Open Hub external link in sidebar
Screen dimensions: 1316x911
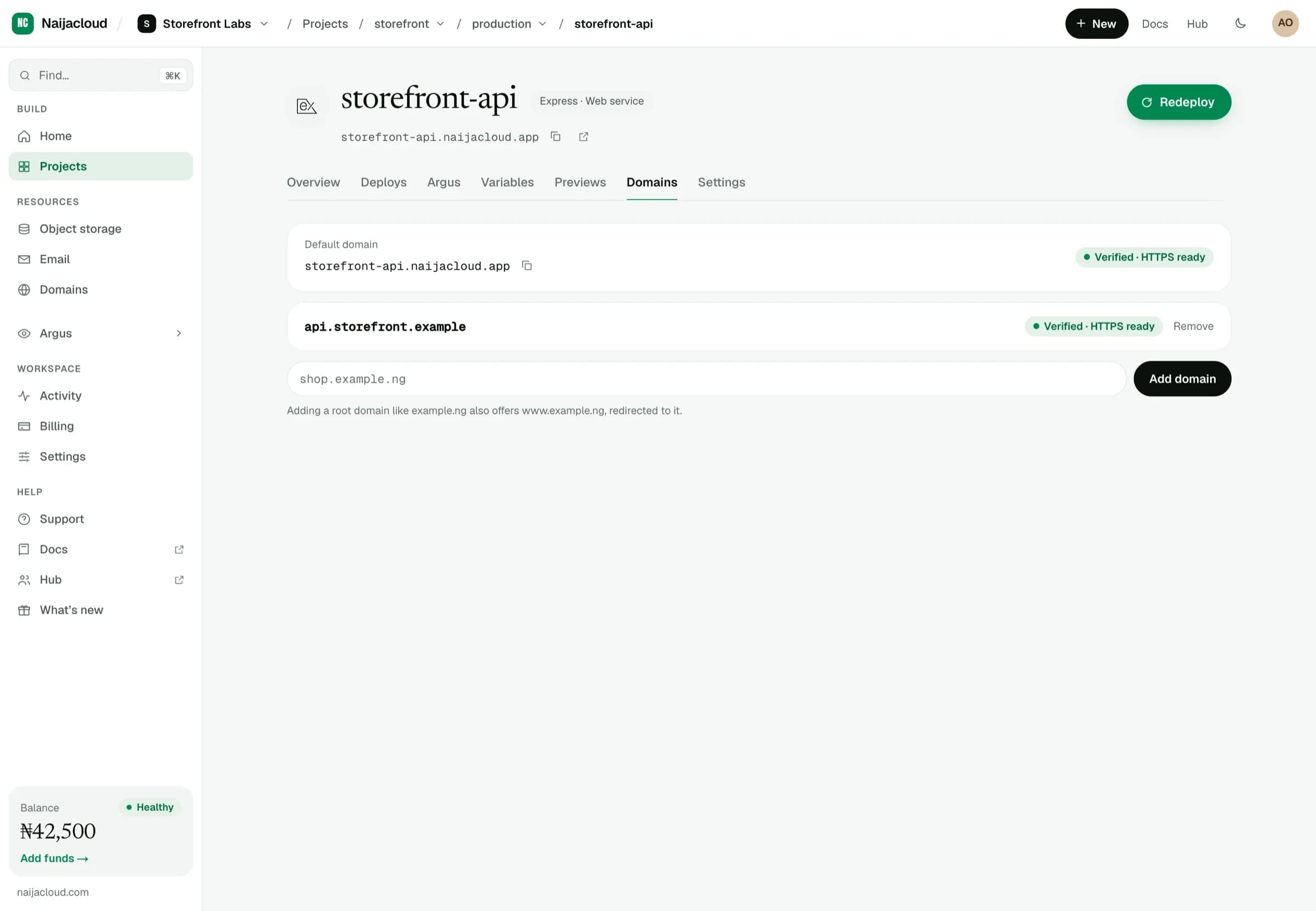click(101, 579)
